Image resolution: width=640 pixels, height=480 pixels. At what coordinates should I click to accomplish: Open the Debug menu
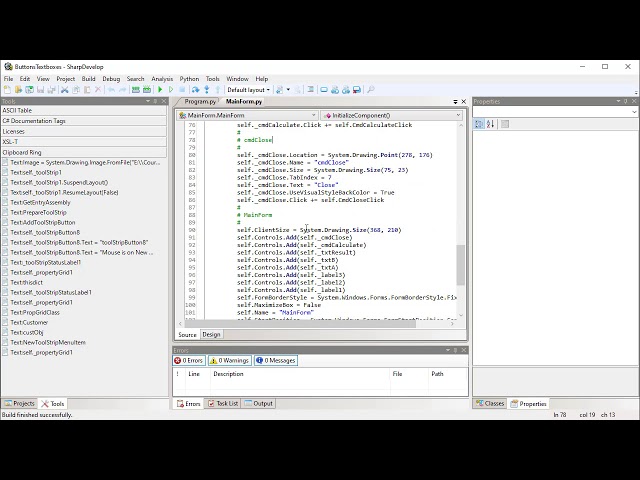(111, 79)
